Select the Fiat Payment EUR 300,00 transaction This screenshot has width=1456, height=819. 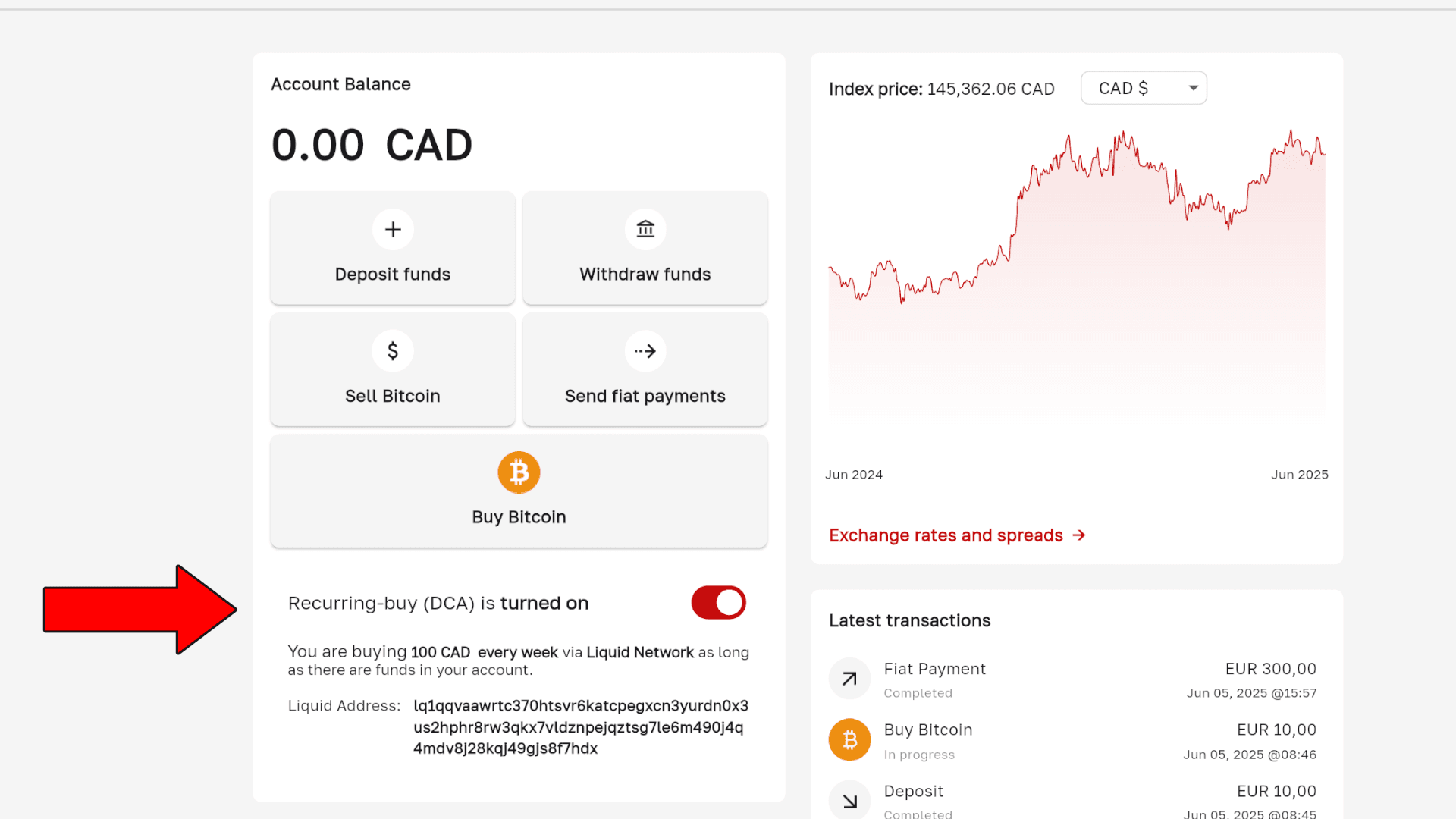click(1073, 679)
